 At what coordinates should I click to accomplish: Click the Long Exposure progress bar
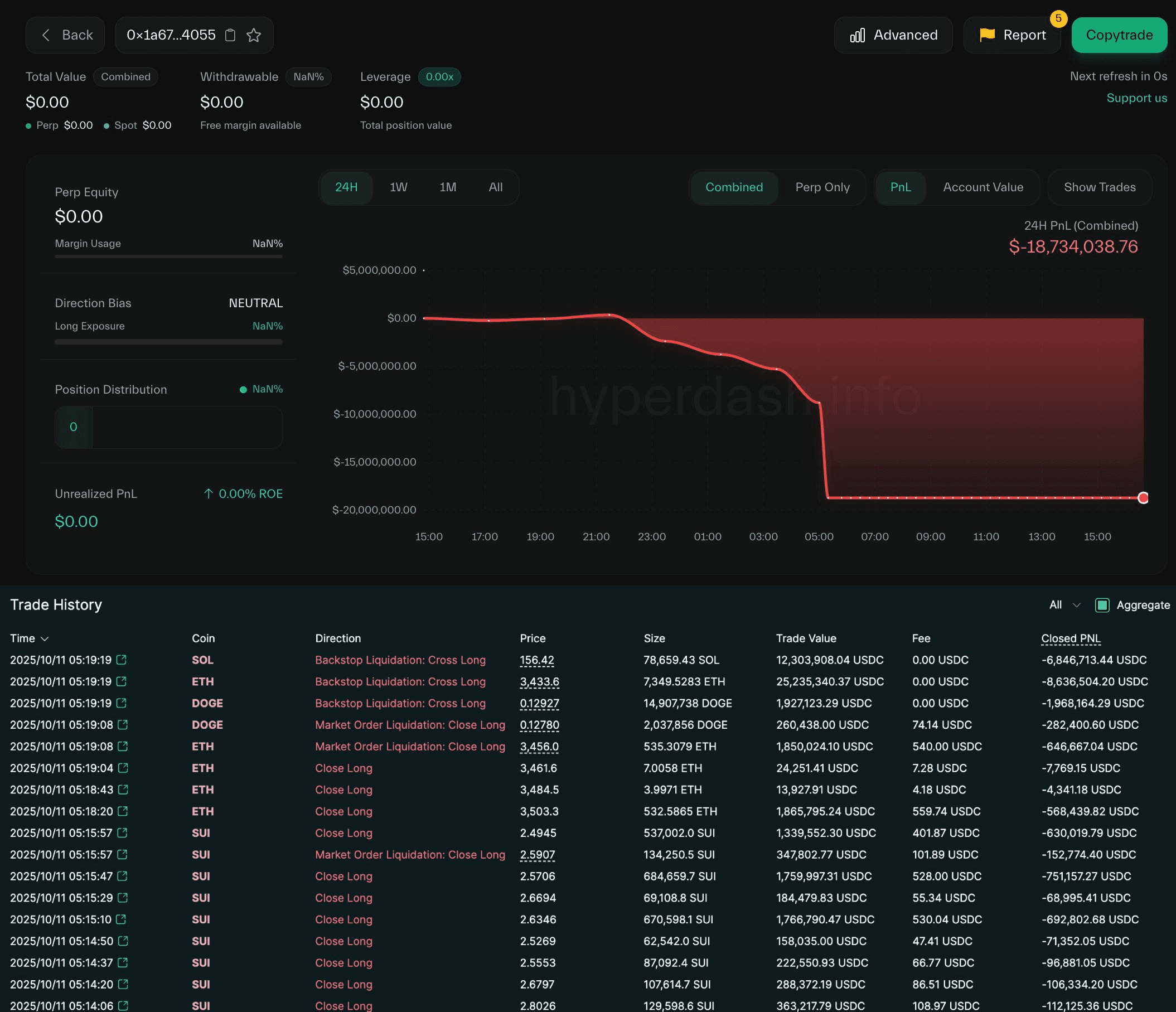click(x=168, y=342)
